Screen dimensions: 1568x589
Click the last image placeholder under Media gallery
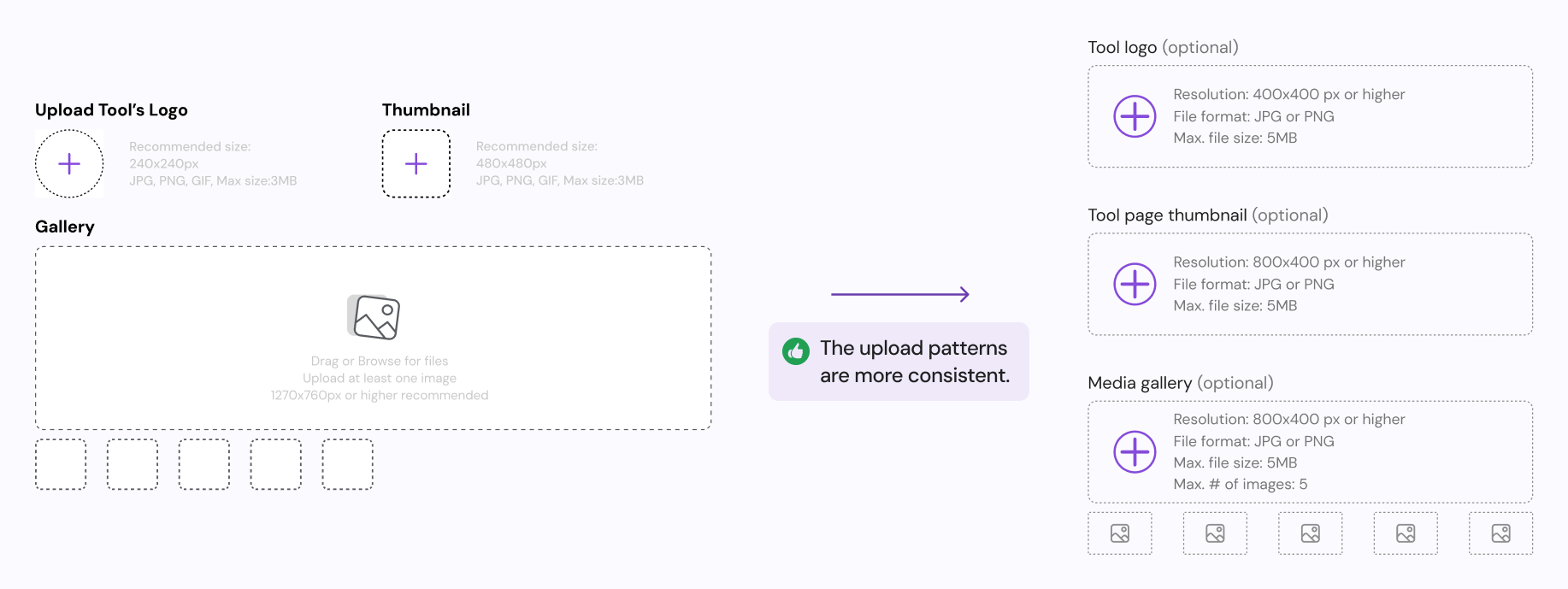[x=1501, y=533]
